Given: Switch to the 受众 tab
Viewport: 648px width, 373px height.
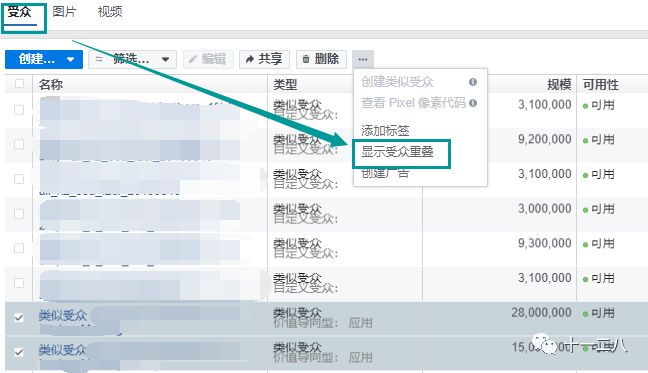Looking at the screenshot, I should click(x=19, y=12).
